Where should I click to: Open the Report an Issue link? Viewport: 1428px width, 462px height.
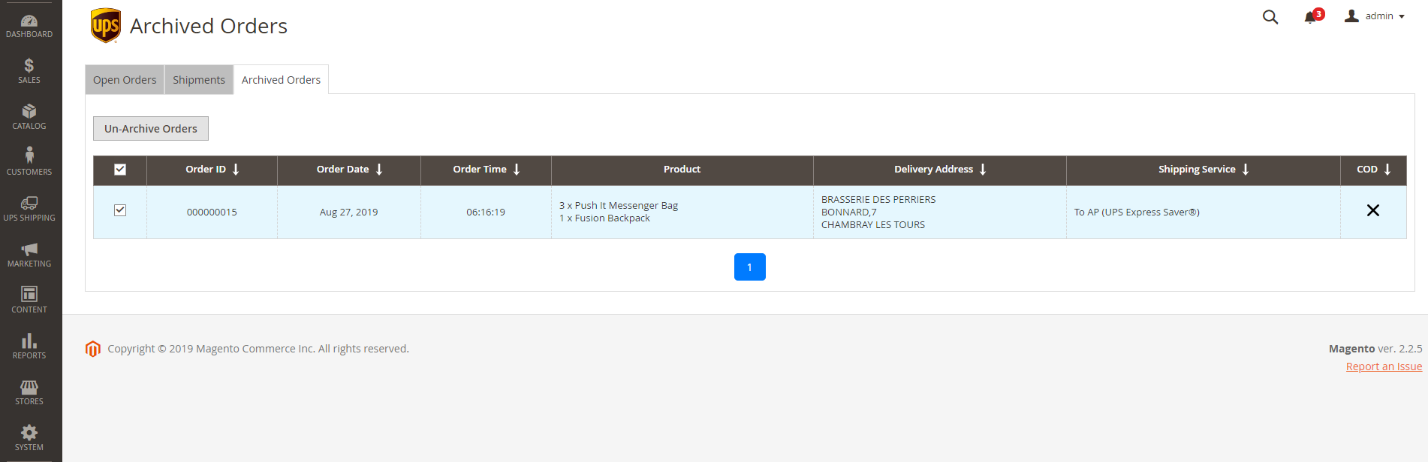pyautogui.click(x=1384, y=367)
